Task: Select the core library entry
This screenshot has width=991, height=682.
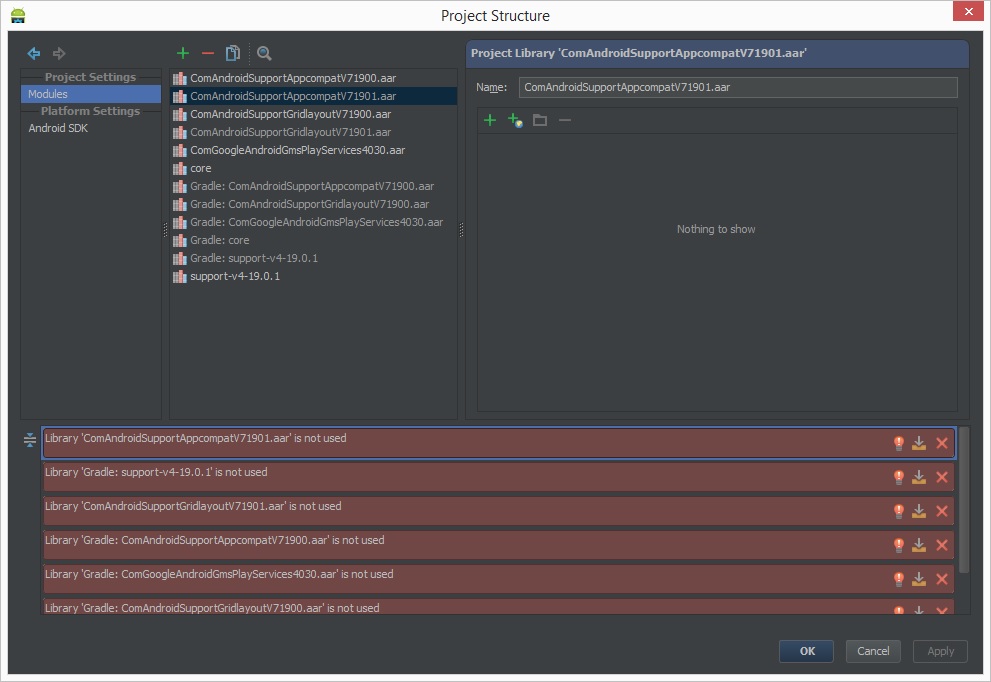Action: coord(313,168)
